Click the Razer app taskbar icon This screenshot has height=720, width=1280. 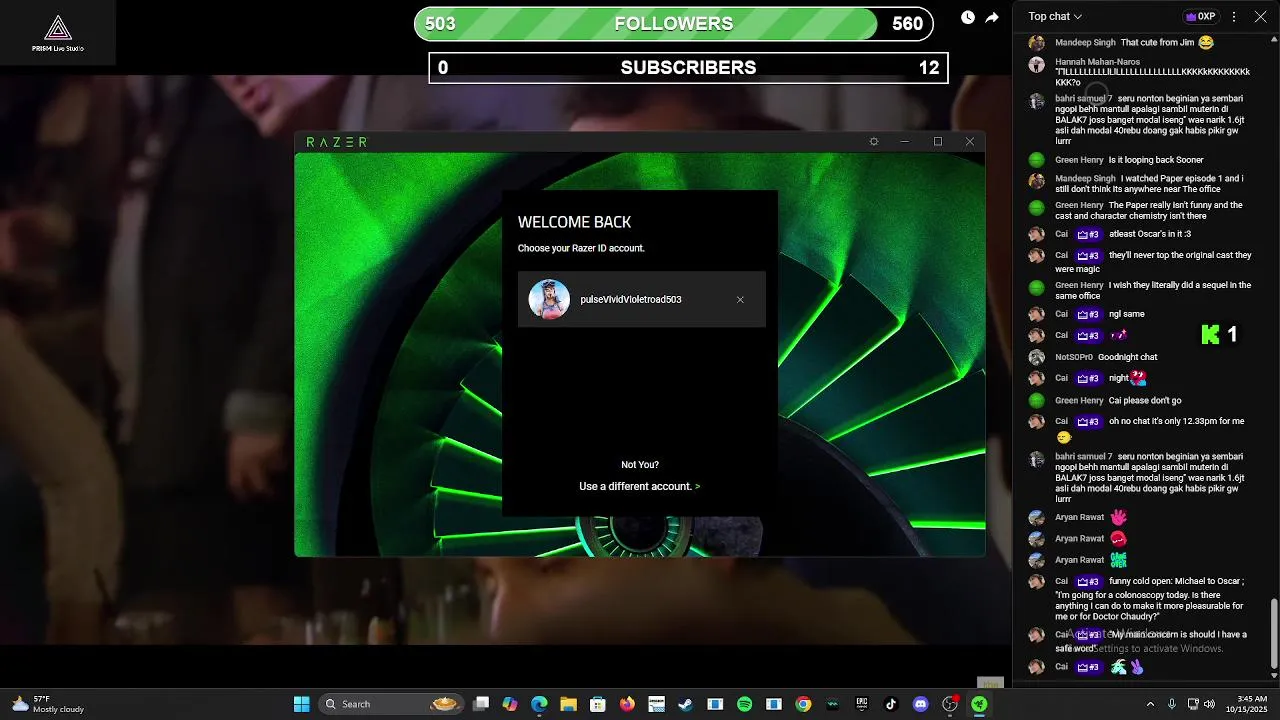point(980,704)
